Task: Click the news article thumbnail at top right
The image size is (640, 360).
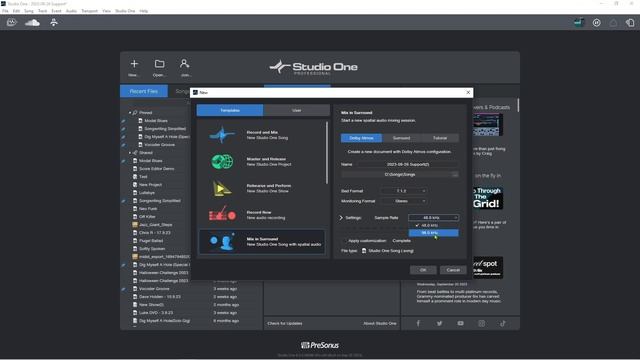Action: click(x=488, y=124)
